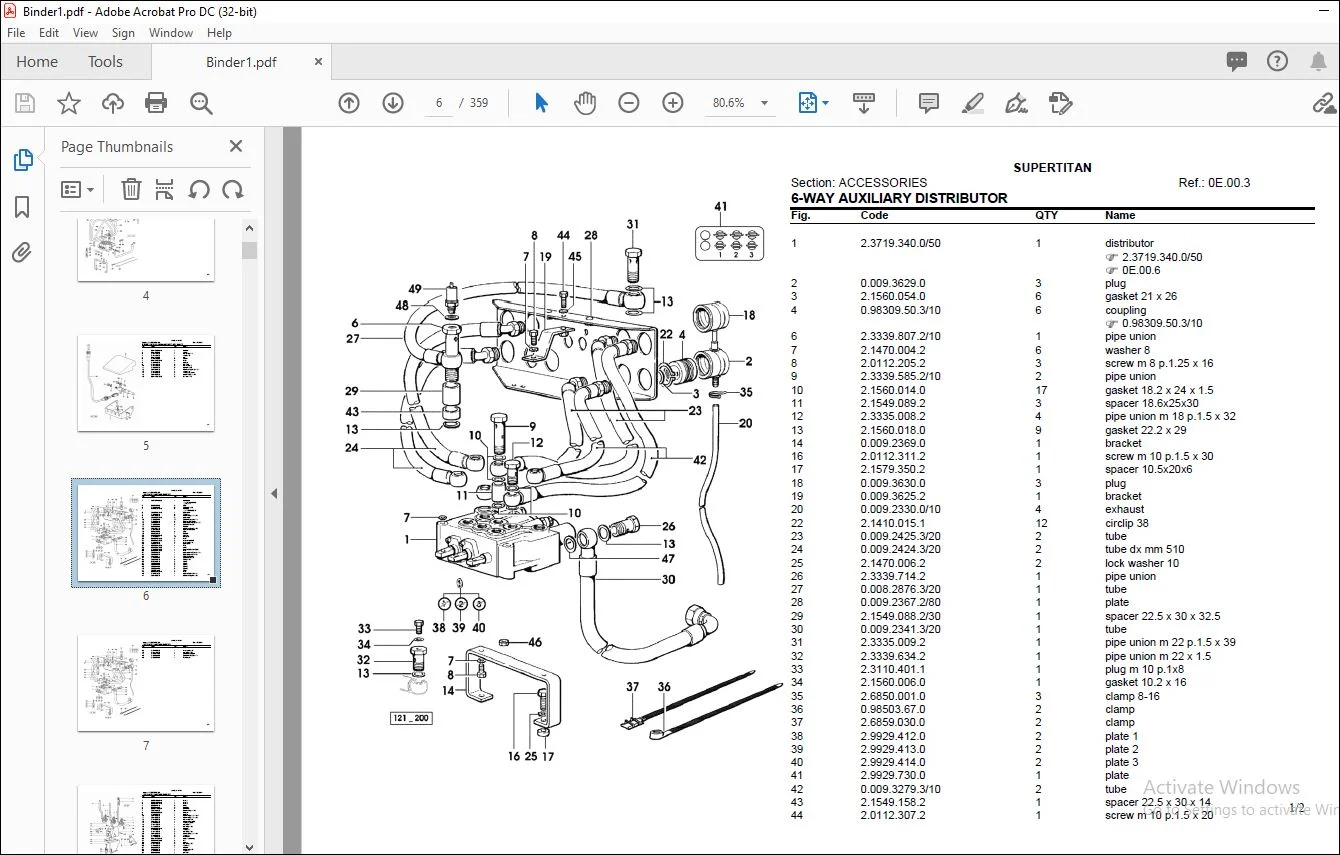Add a comment sticky note

pyautogui.click(x=929, y=103)
